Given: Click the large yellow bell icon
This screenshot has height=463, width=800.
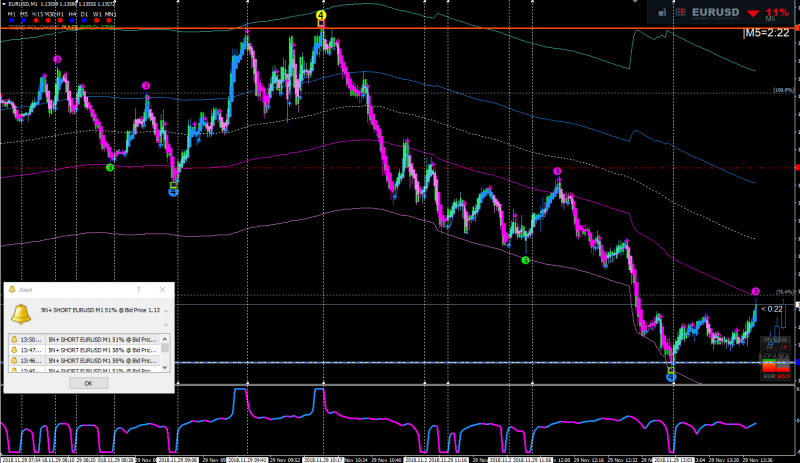Looking at the screenshot, I should 21,314.
